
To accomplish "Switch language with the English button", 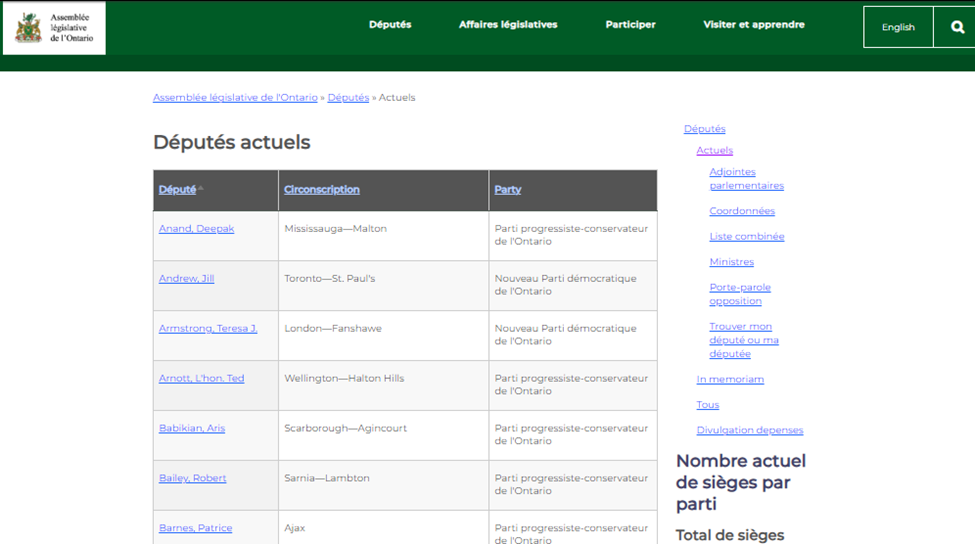I will click(897, 27).
